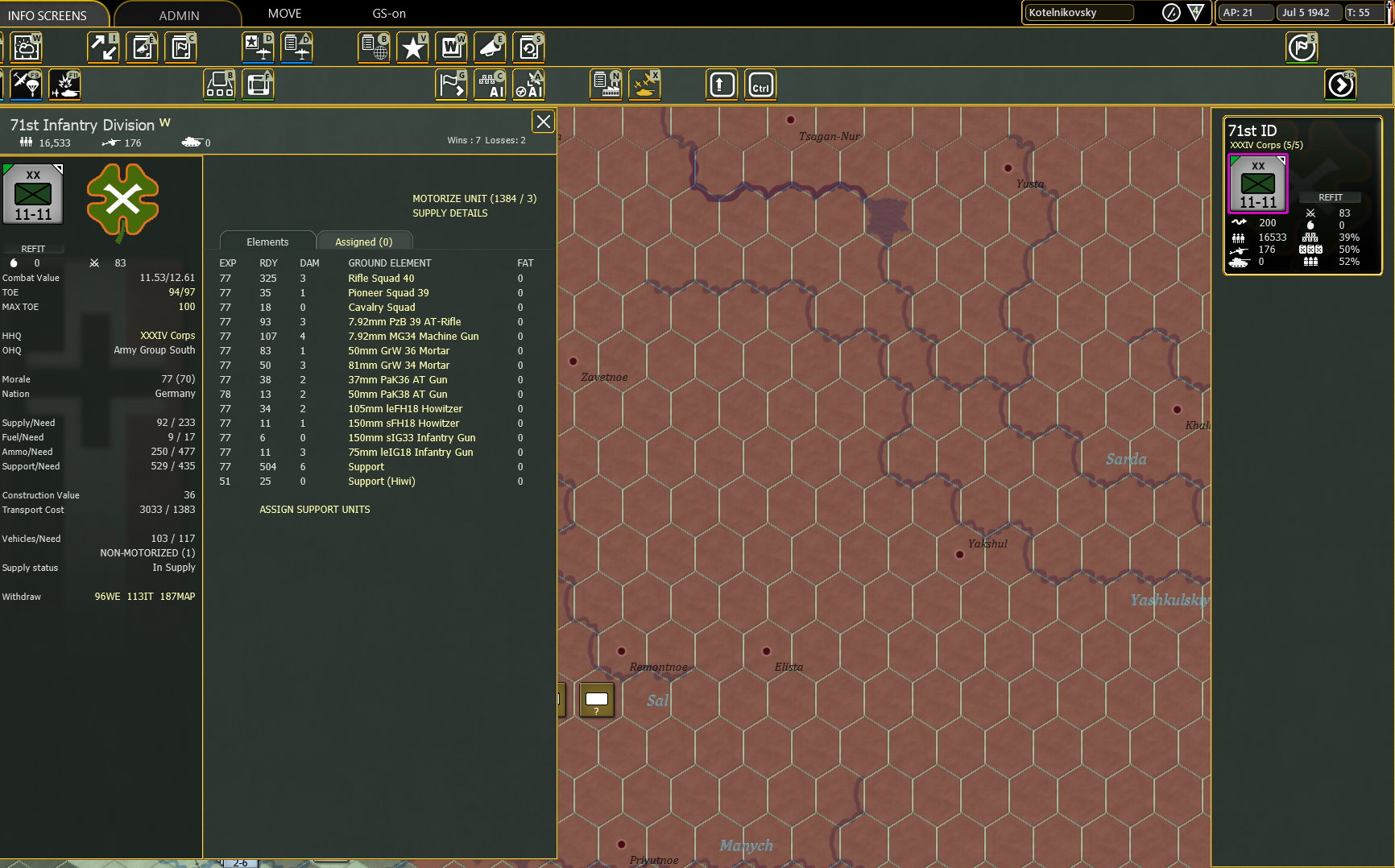Open the list-and-factory icon with N hotkey
Viewport: 1395px width, 868px height.
[x=606, y=85]
